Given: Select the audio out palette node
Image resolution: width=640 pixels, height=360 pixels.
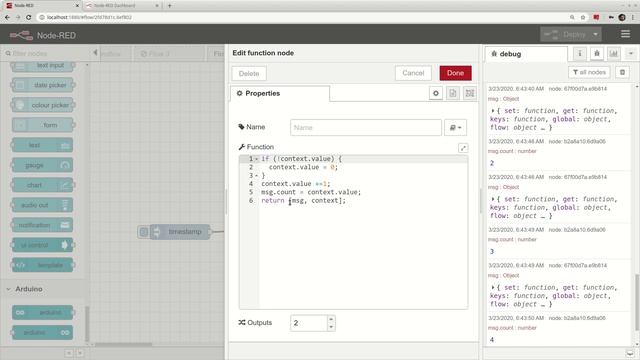Looking at the screenshot, I should 42,205.
